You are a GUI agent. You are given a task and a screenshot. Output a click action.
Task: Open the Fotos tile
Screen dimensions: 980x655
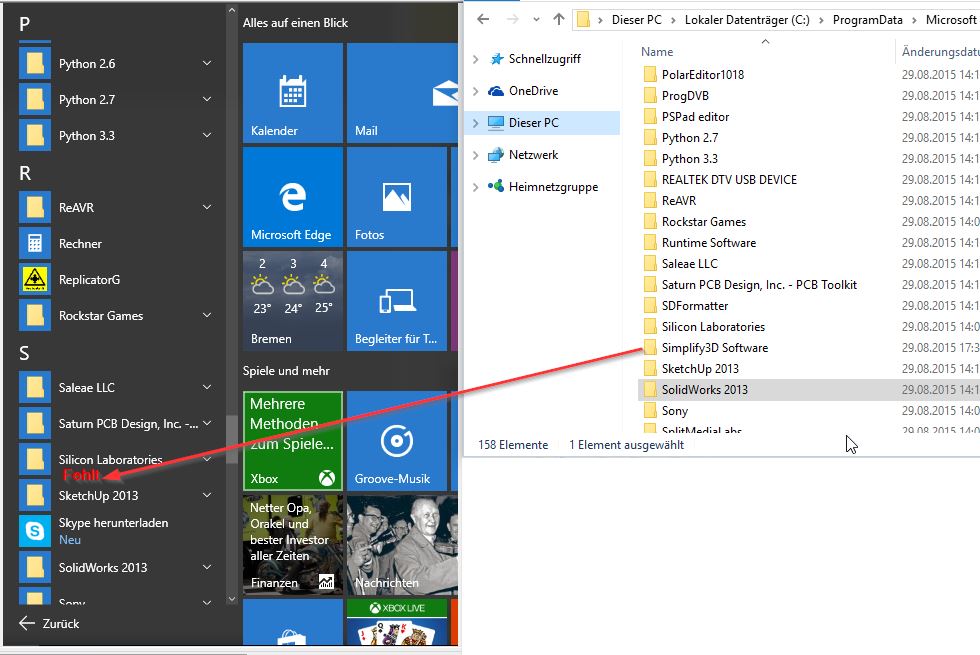(x=397, y=197)
